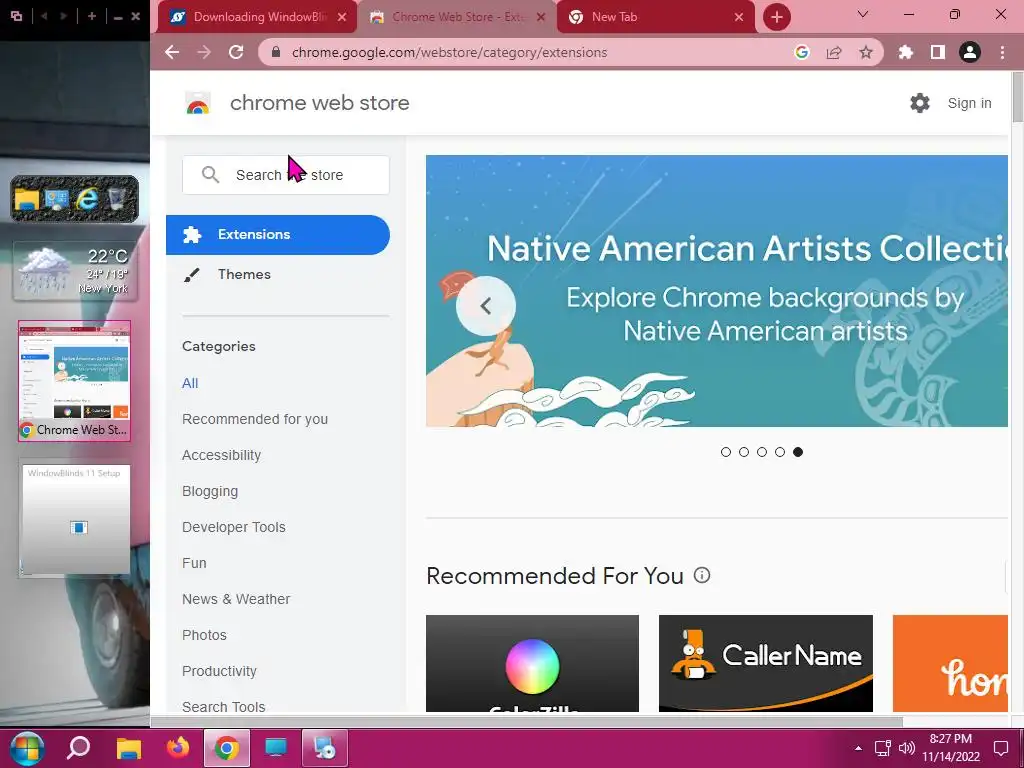Open the CallerName extension card
The height and width of the screenshot is (768, 1024).
tap(765, 664)
